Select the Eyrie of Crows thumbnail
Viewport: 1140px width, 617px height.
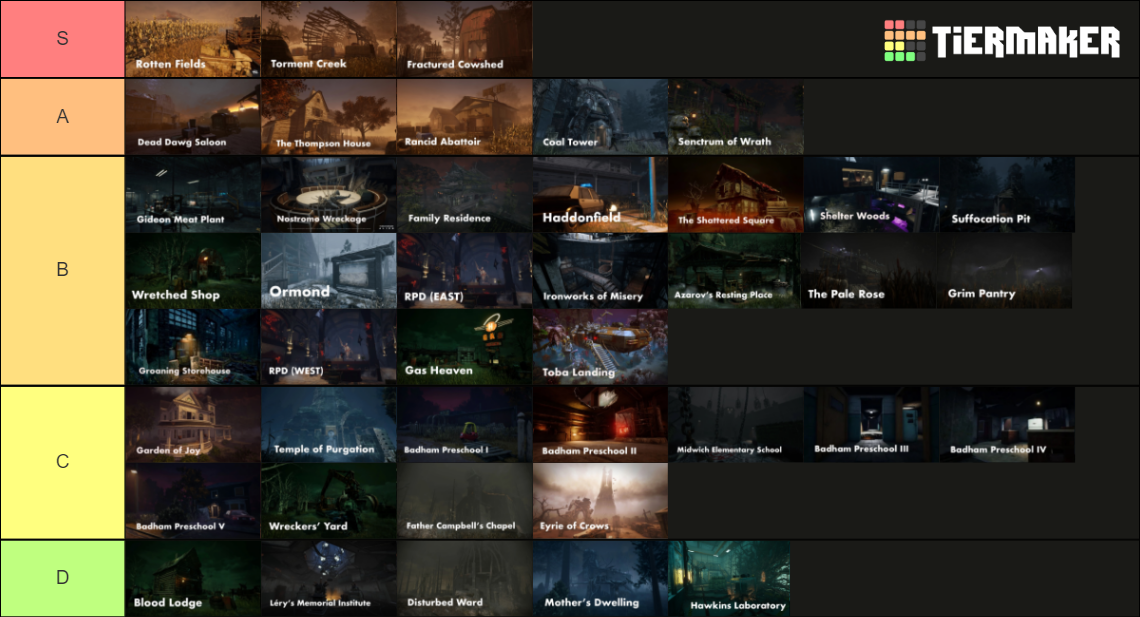click(x=599, y=500)
